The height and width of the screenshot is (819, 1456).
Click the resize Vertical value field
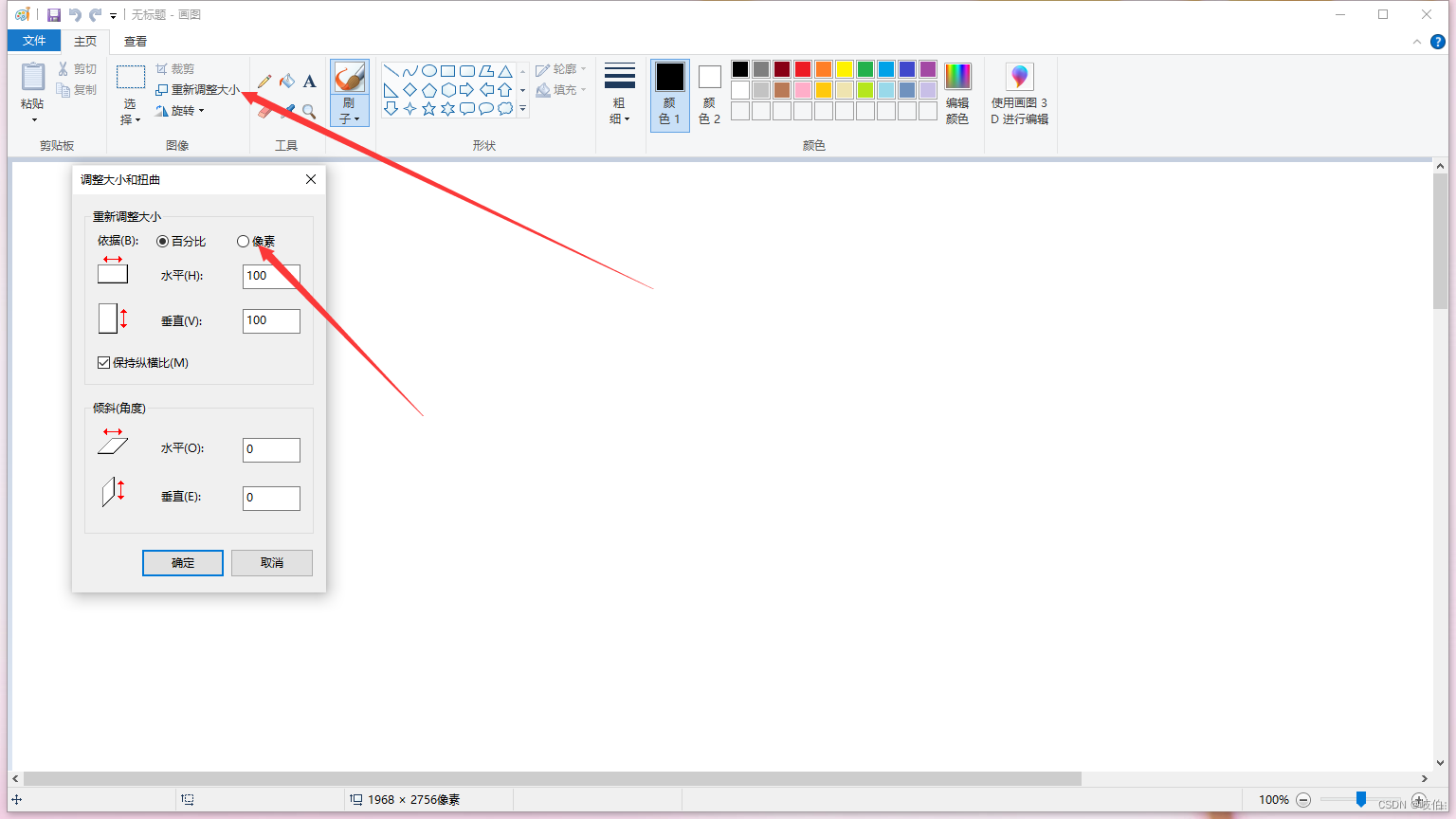pos(271,321)
